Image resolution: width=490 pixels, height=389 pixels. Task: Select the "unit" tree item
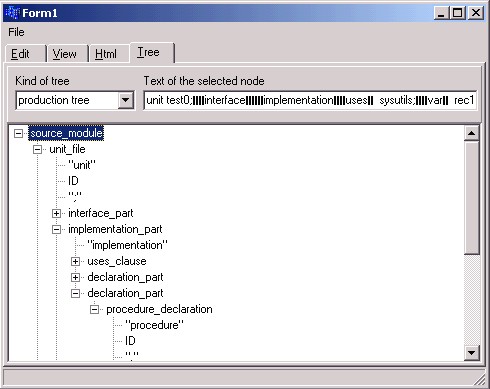82,165
